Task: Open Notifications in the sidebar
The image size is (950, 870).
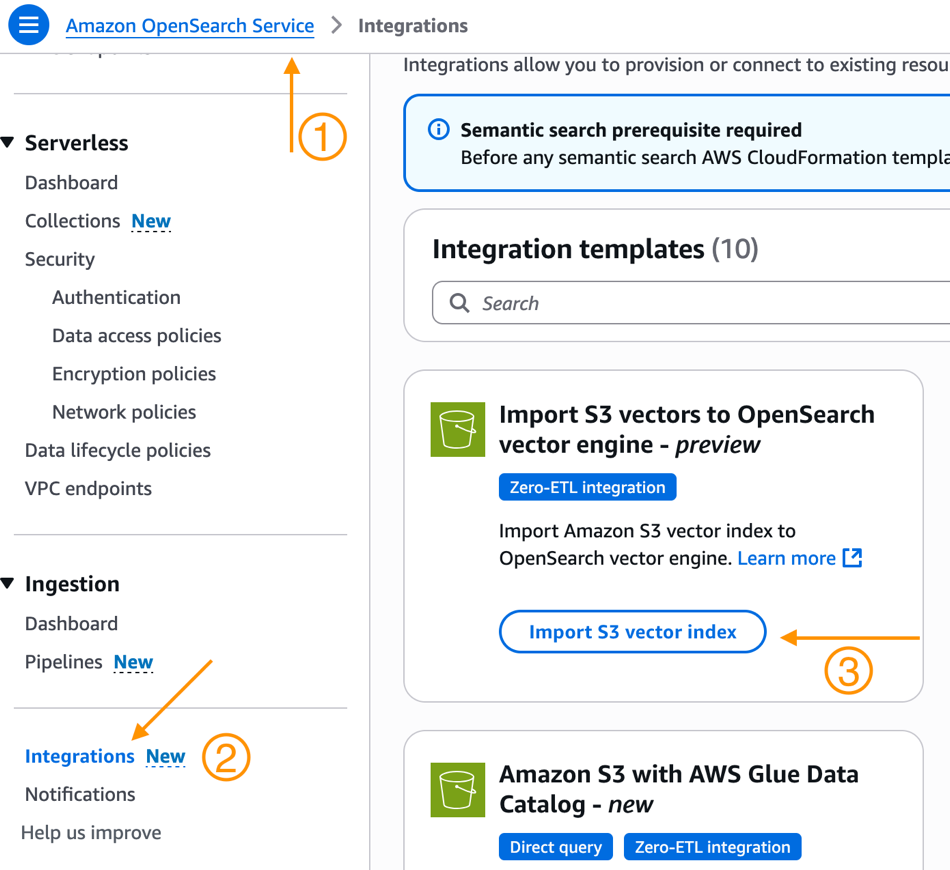Action: (80, 794)
